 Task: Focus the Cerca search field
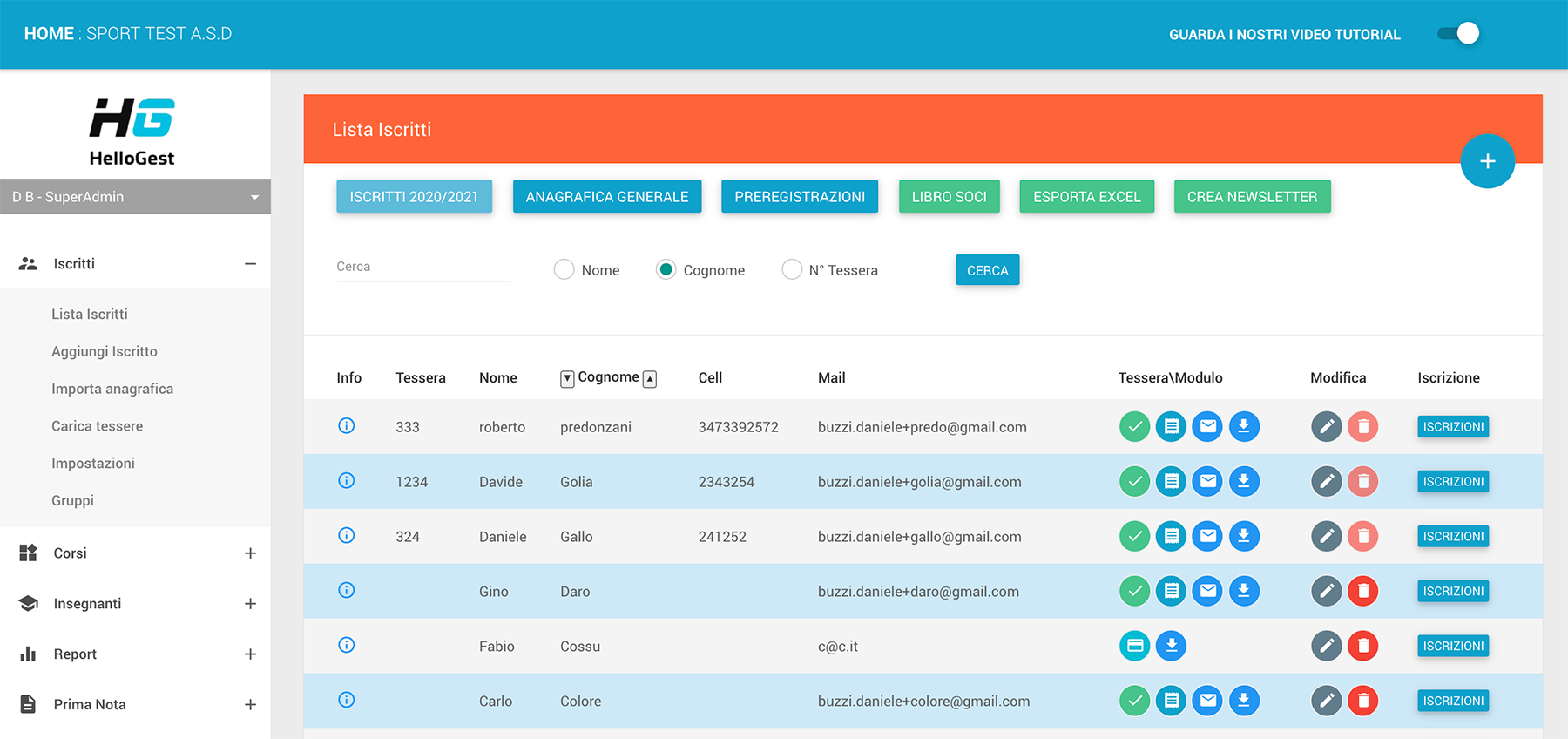click(x=422, y=268)
